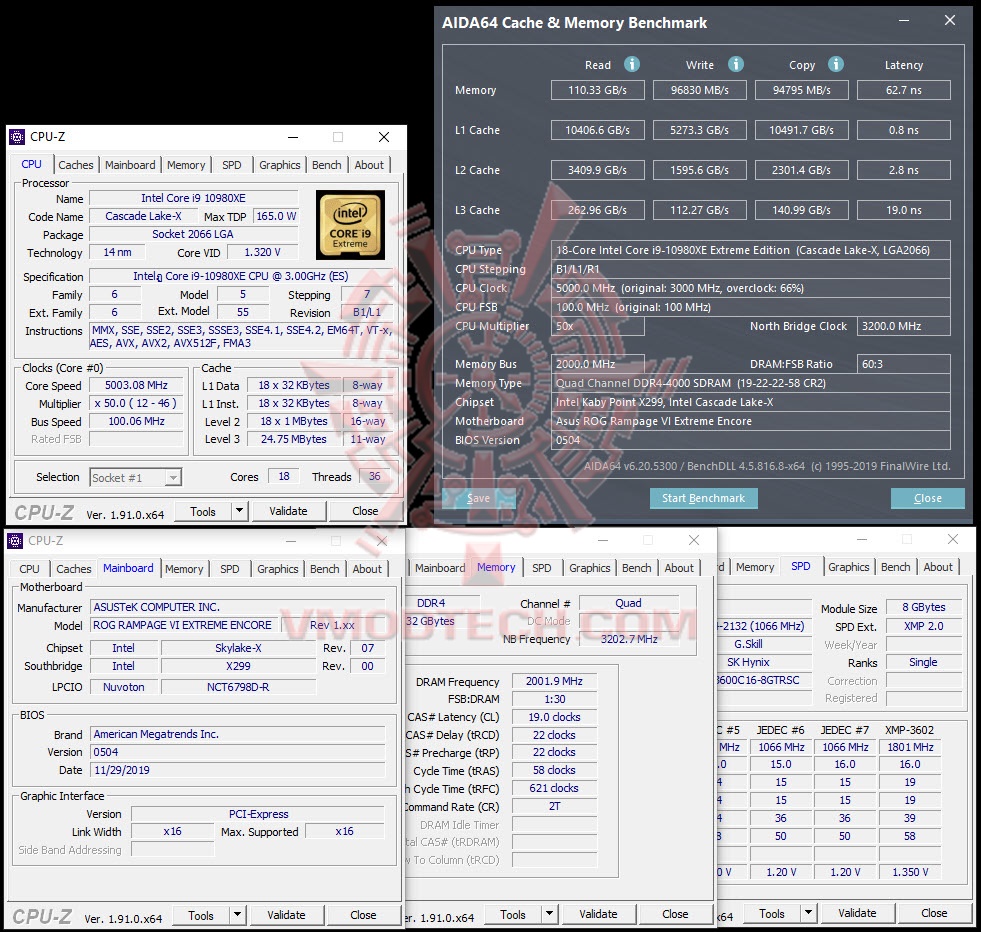Click Start Benchmark in AIDA64
The image size is (981, 932).
point(703,498)
